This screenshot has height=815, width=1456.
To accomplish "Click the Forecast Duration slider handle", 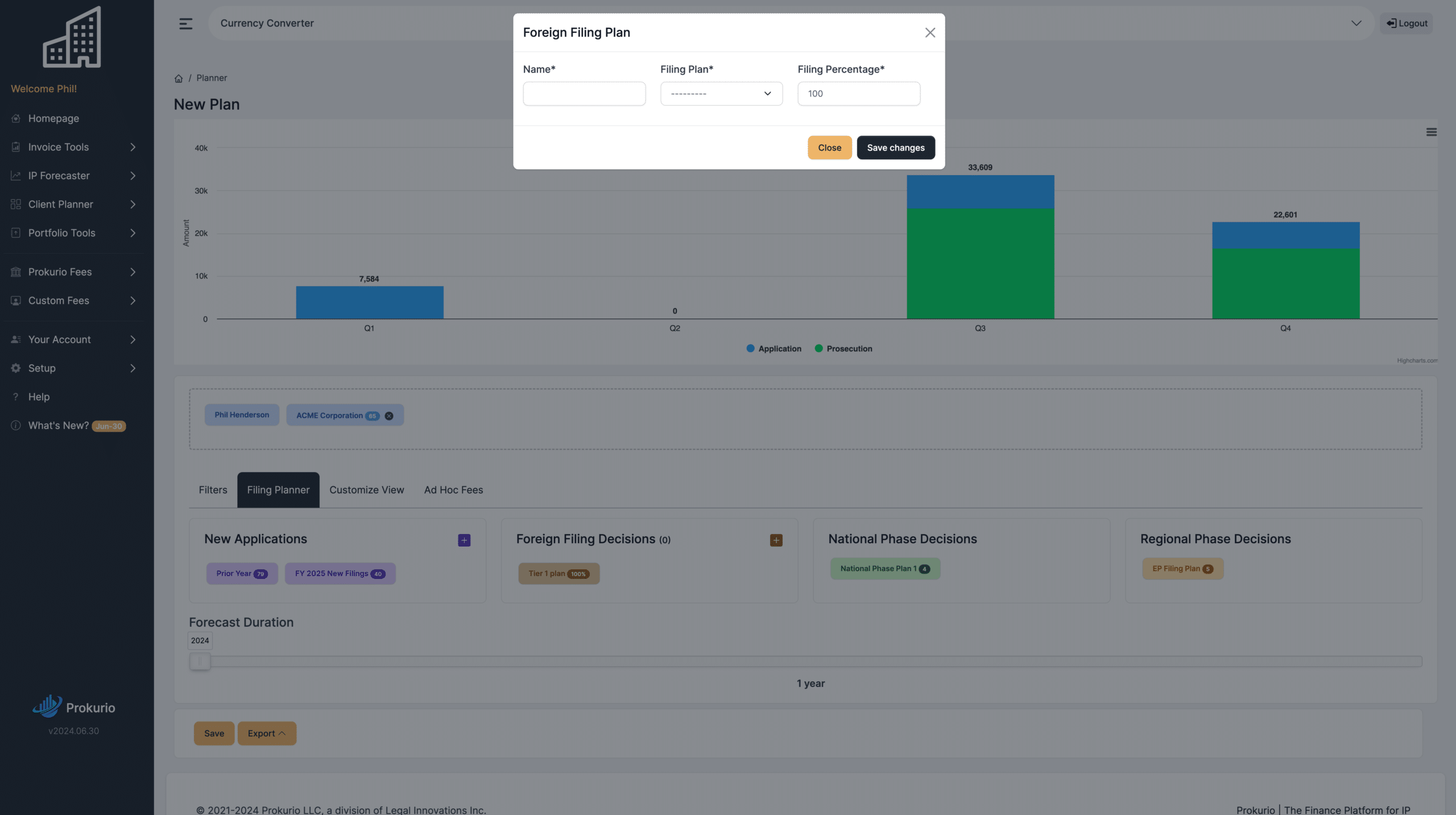I will click(200, 661).
